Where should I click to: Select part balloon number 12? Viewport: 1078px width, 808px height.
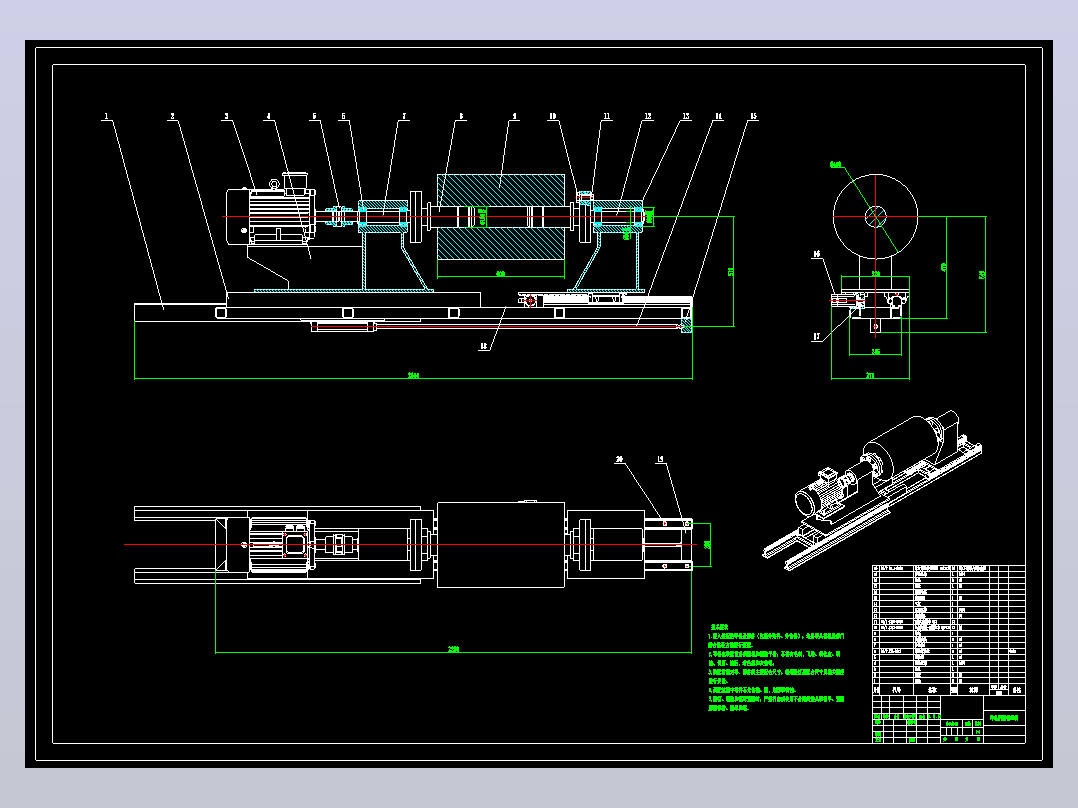(648, 116)
